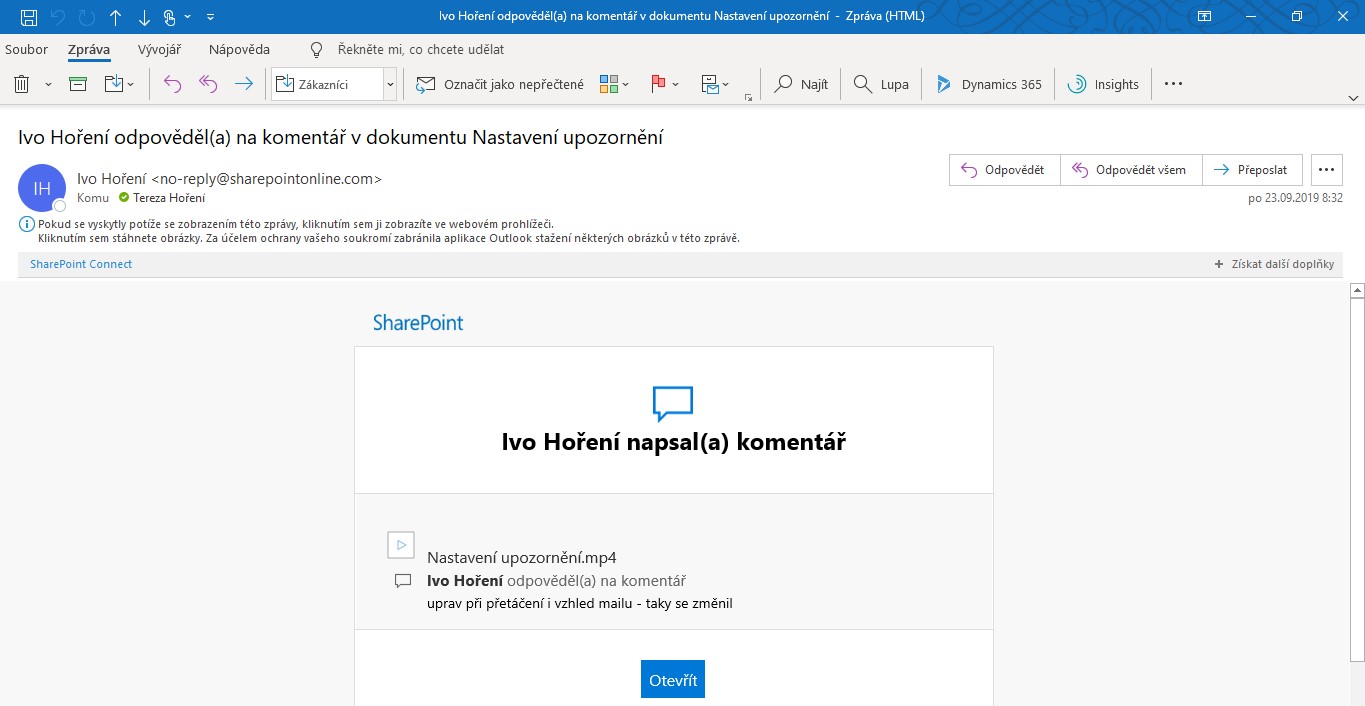Switch to the Nápověda tab
This screenshot has width=1365, height=706.
(239, 49)
